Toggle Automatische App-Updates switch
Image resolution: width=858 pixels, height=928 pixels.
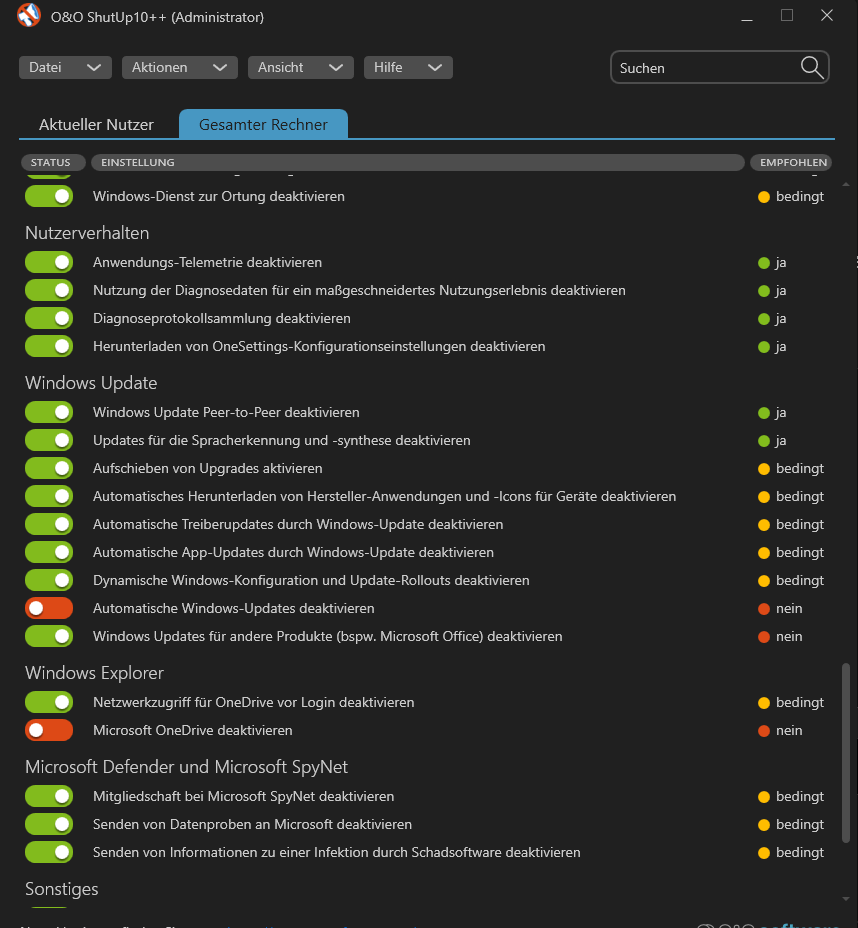(x=49, y=552)
